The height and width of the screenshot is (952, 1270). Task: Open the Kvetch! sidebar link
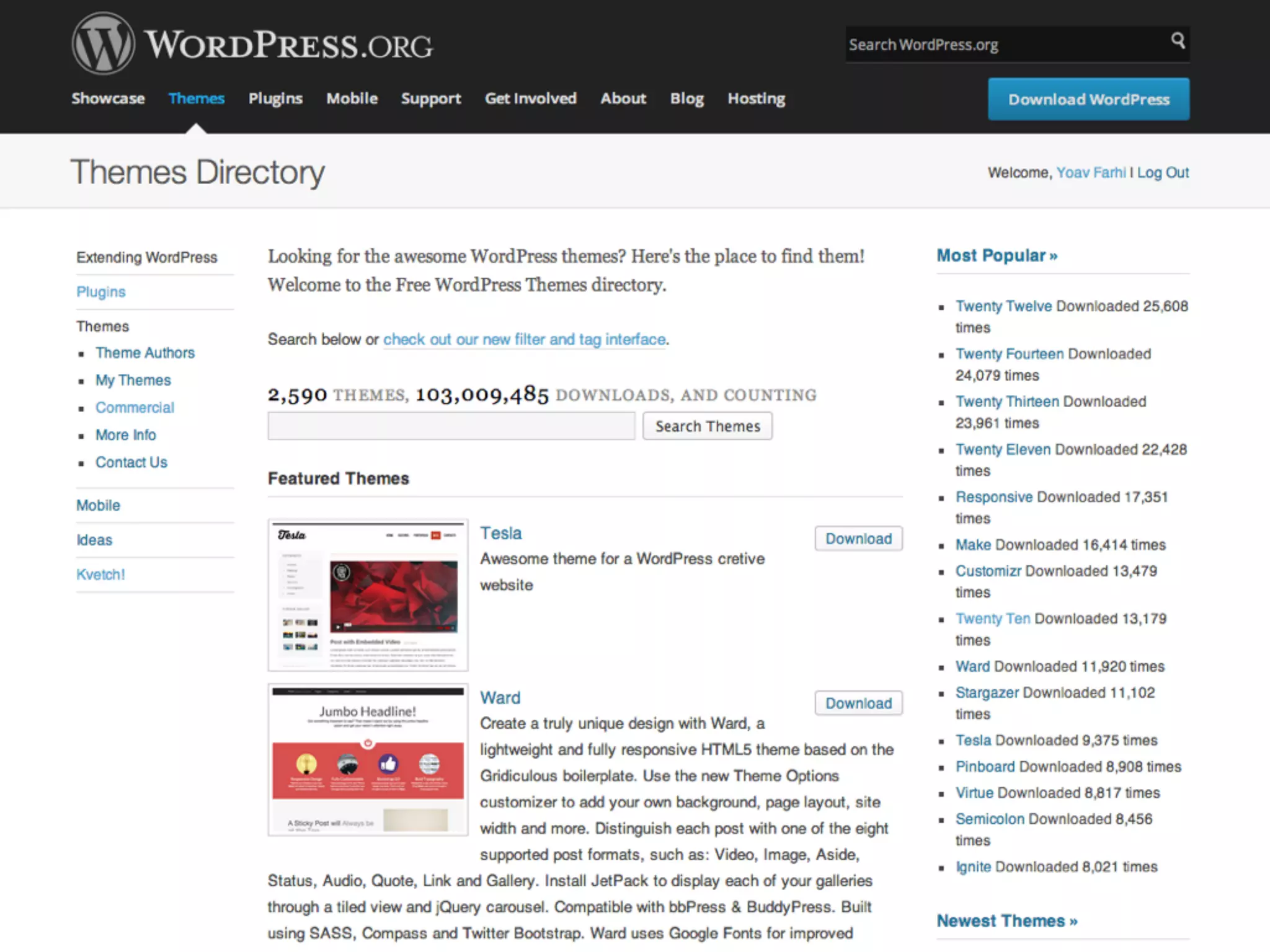click(100, 575)
